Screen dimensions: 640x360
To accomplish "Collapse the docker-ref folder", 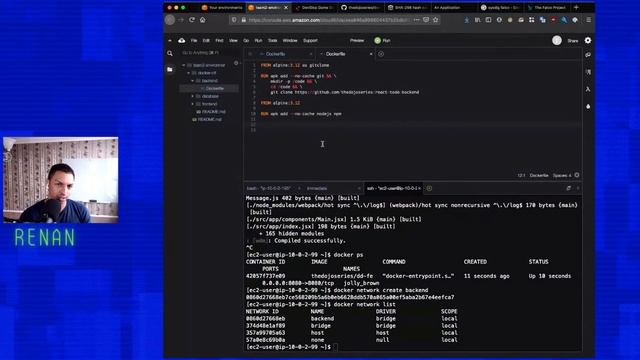I will coord(189,73).
